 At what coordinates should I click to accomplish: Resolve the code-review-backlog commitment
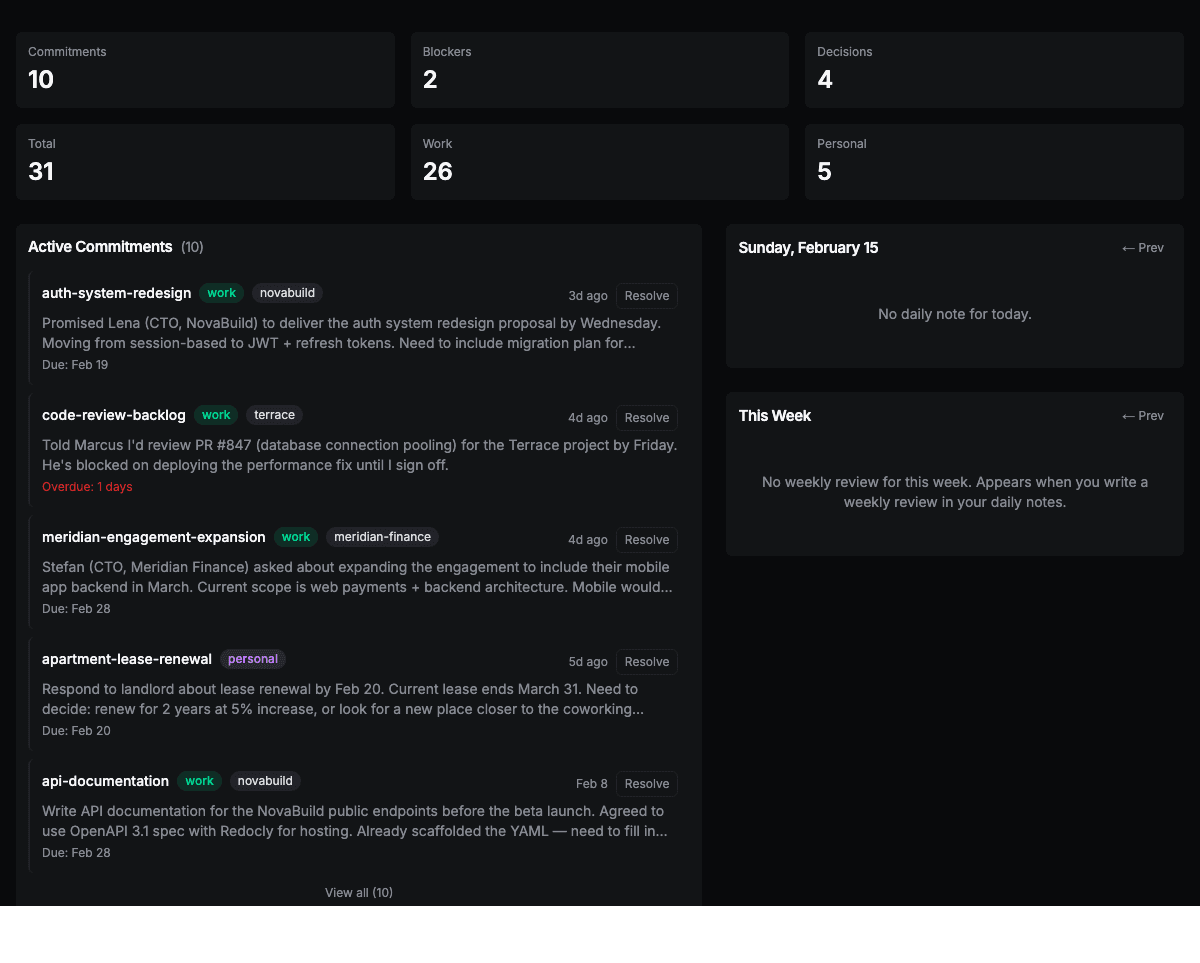click(x=646, y=417)
